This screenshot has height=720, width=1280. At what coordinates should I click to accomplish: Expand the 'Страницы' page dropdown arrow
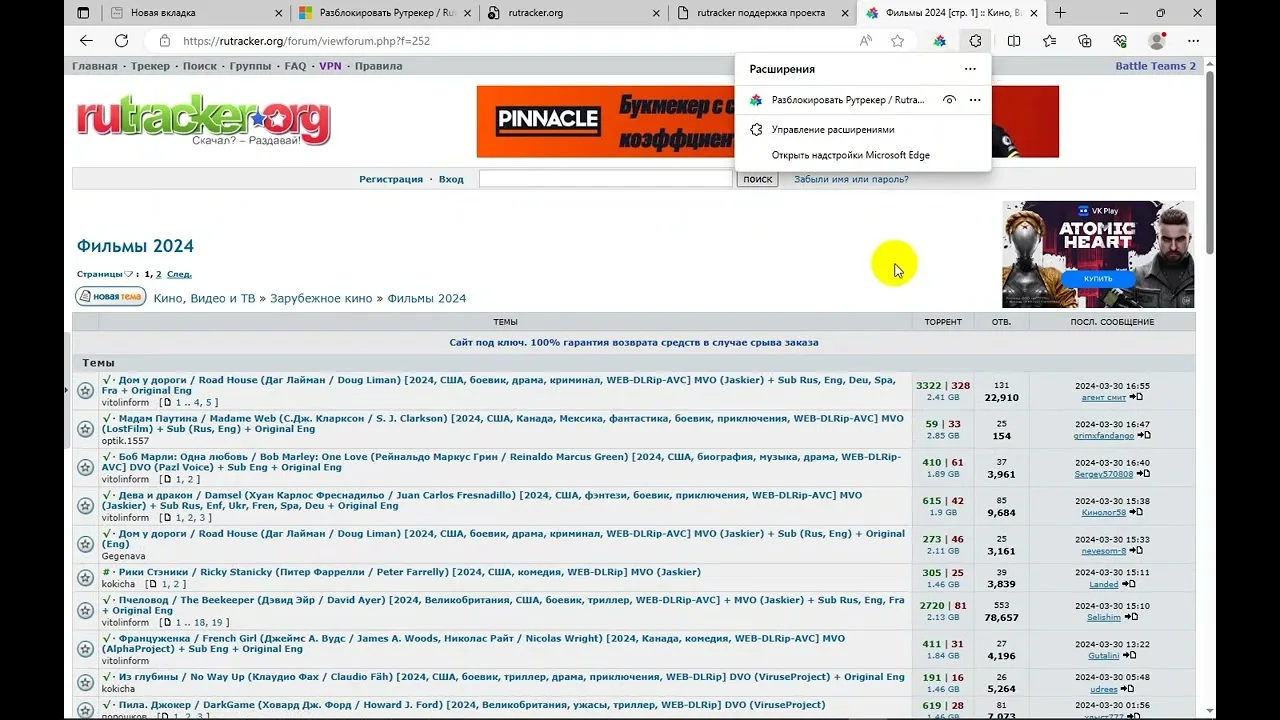click(x=128, y=274)
